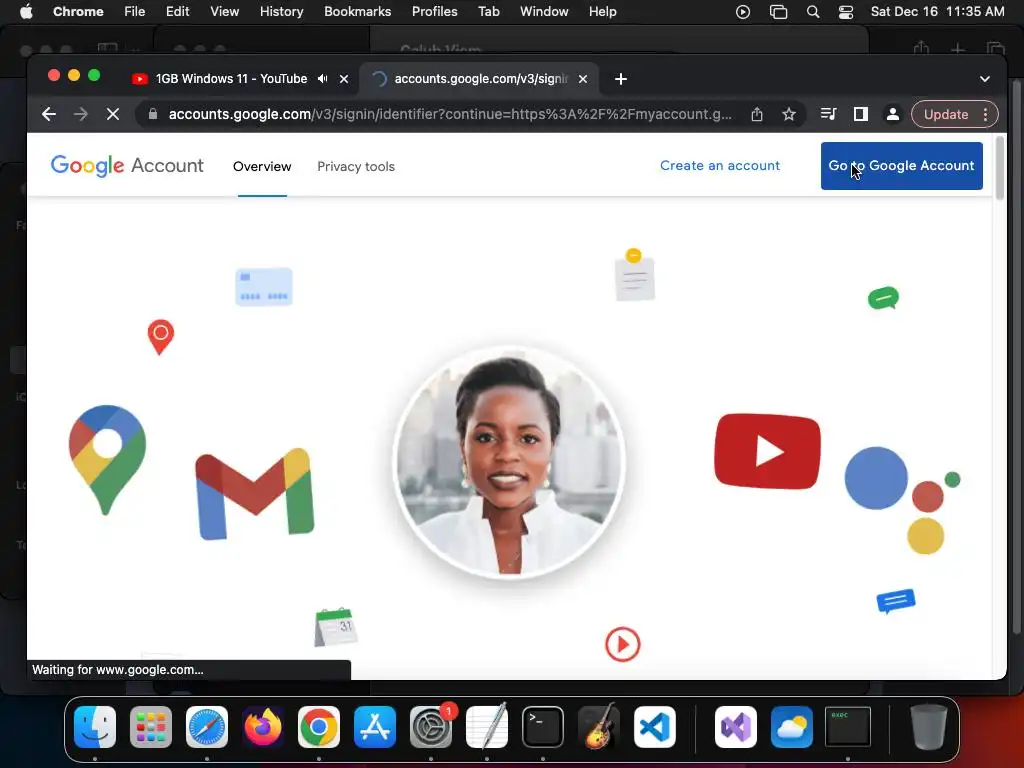Open Finder from the Dock
This screenshot has width=1024, height=768.
(x=95, y=727)
